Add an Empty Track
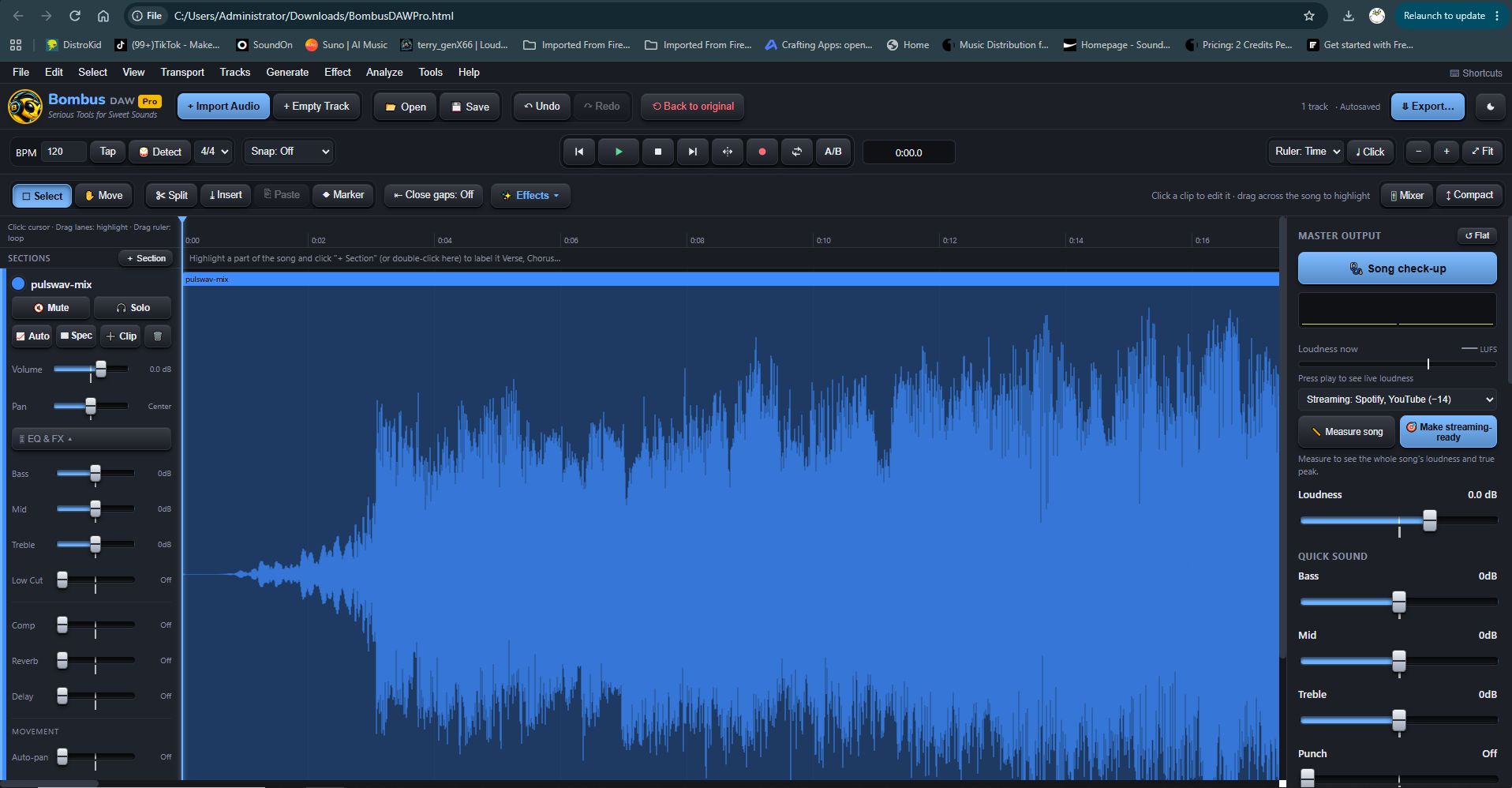 pos(316,107)
